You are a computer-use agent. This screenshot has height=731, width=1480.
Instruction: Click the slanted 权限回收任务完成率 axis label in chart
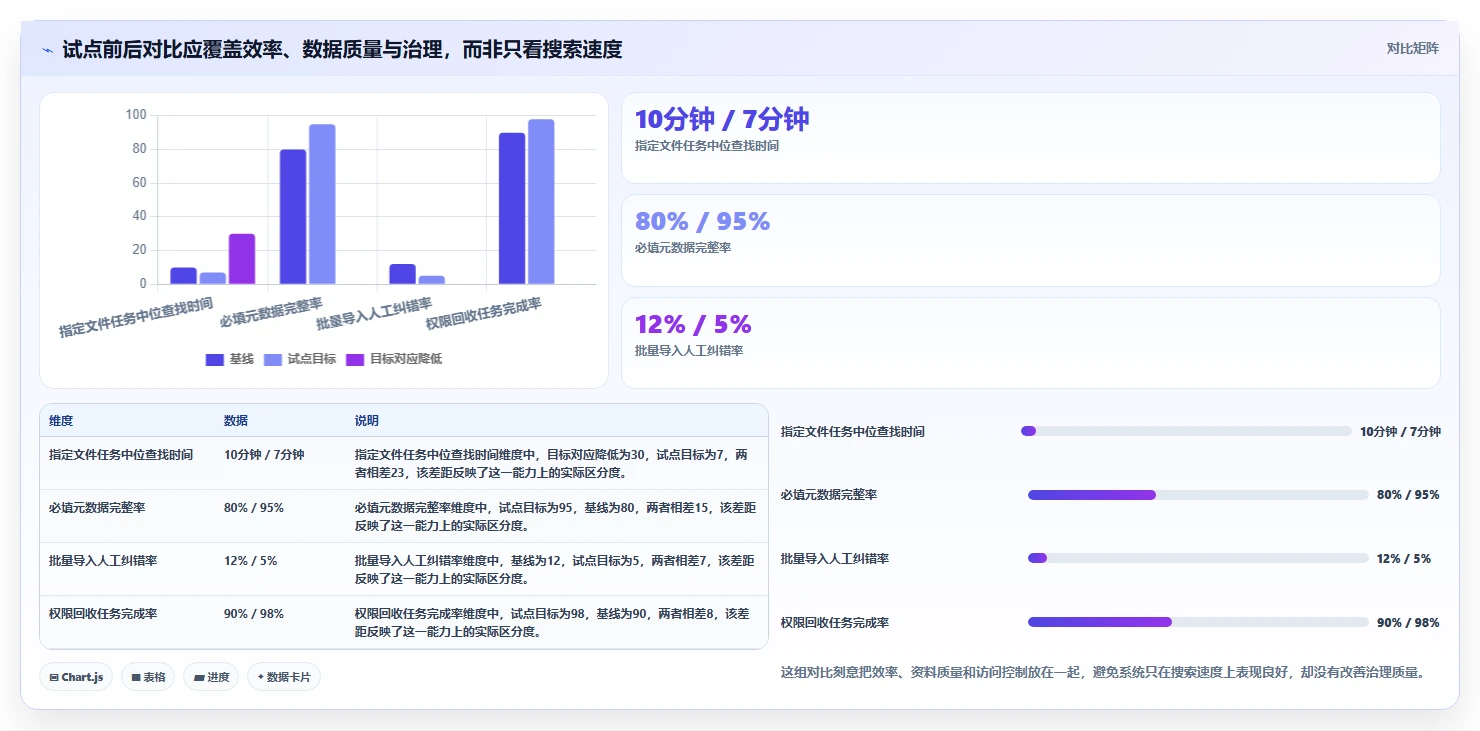tap(484, 314)
